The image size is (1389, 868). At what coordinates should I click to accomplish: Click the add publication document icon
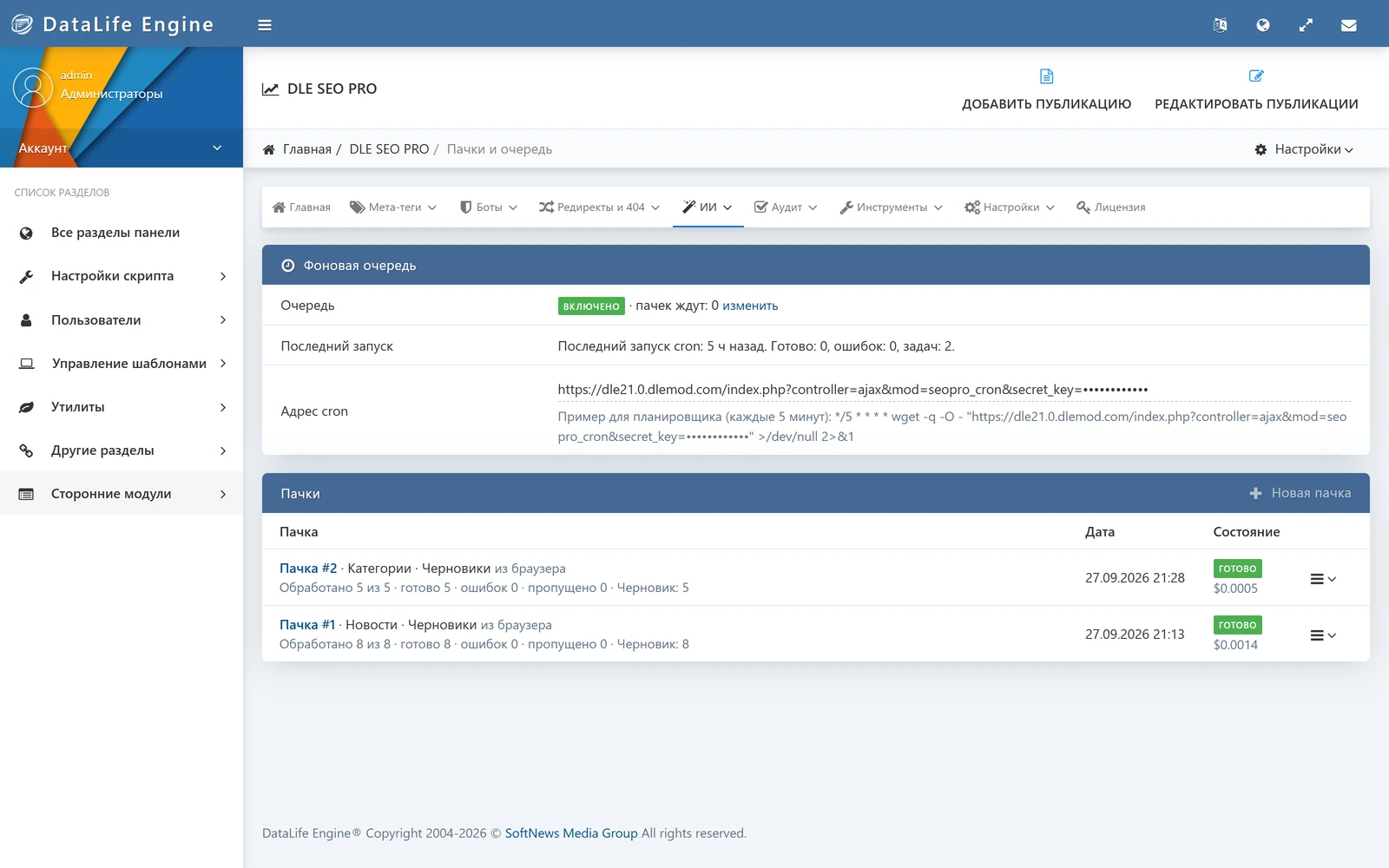1047,76
